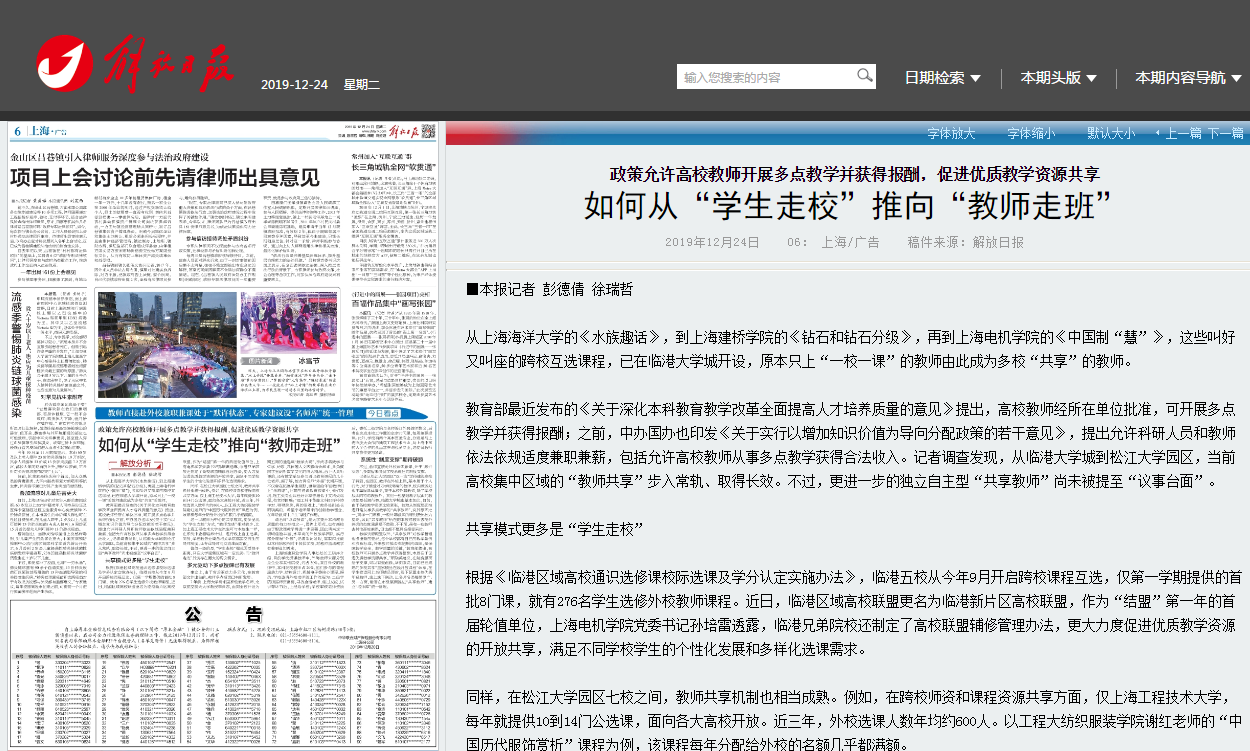Click the 今日看点 badge on the newspaper page
Screen dimensions: 1250x751
pos(385,412)
